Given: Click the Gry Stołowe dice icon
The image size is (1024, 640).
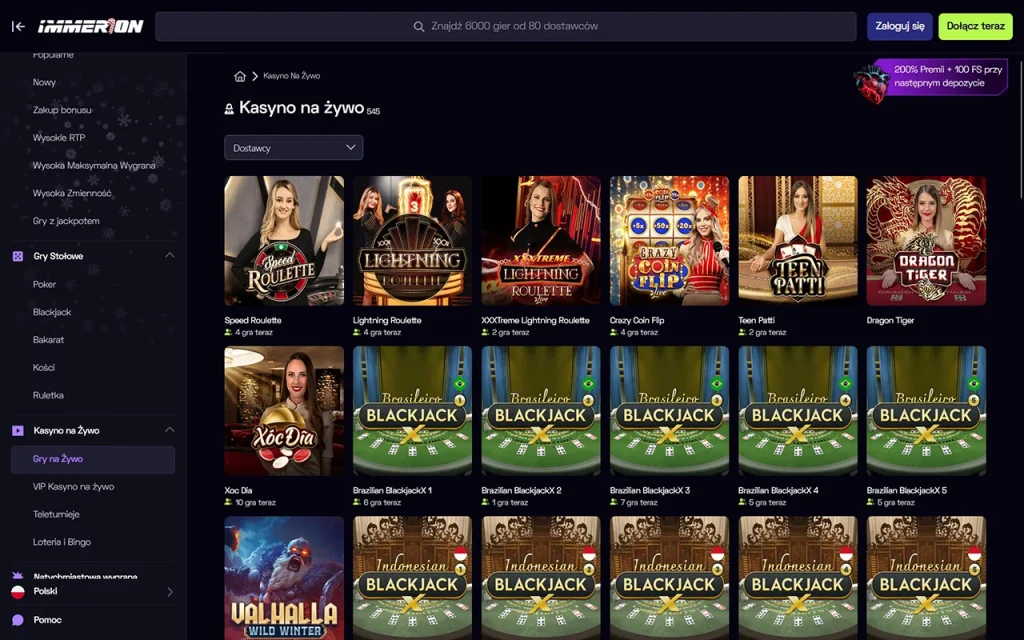Looking at the screenshot, I should point(18,257).
